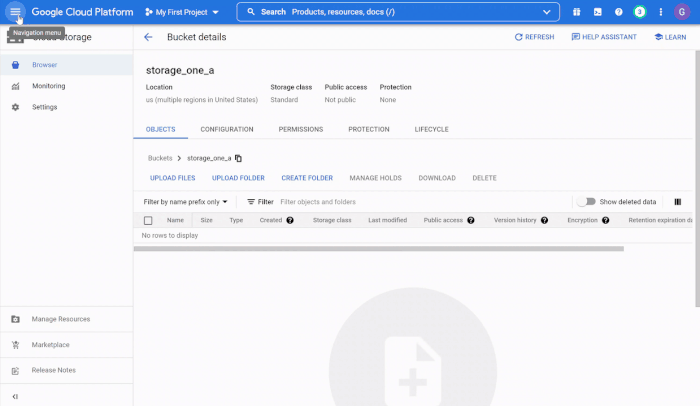Screen dimensions: 700x406
Task: Switch to the Permissions tab
Action: (x=301, y=129)
